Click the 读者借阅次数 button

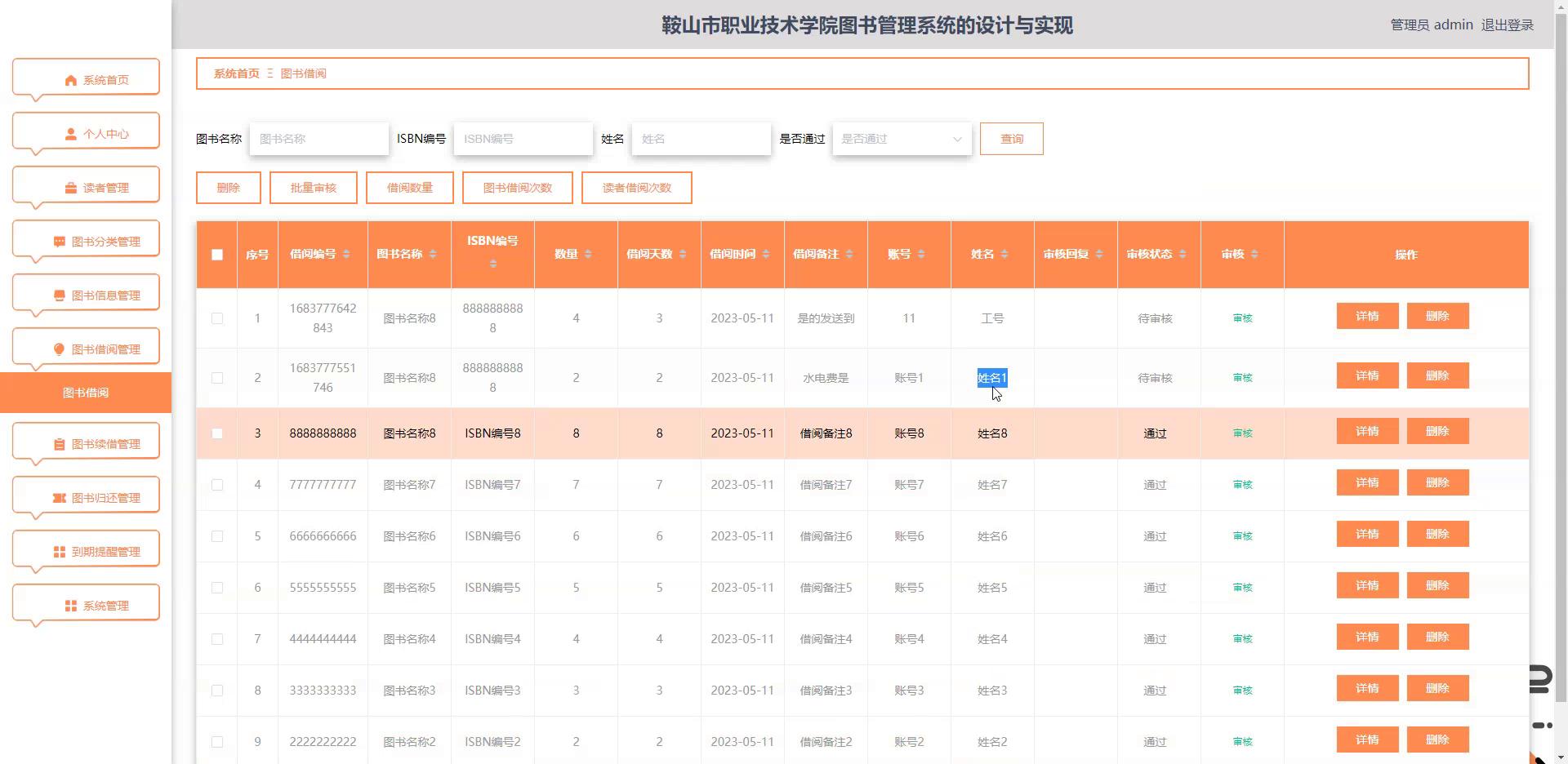[x=637, y=188]
